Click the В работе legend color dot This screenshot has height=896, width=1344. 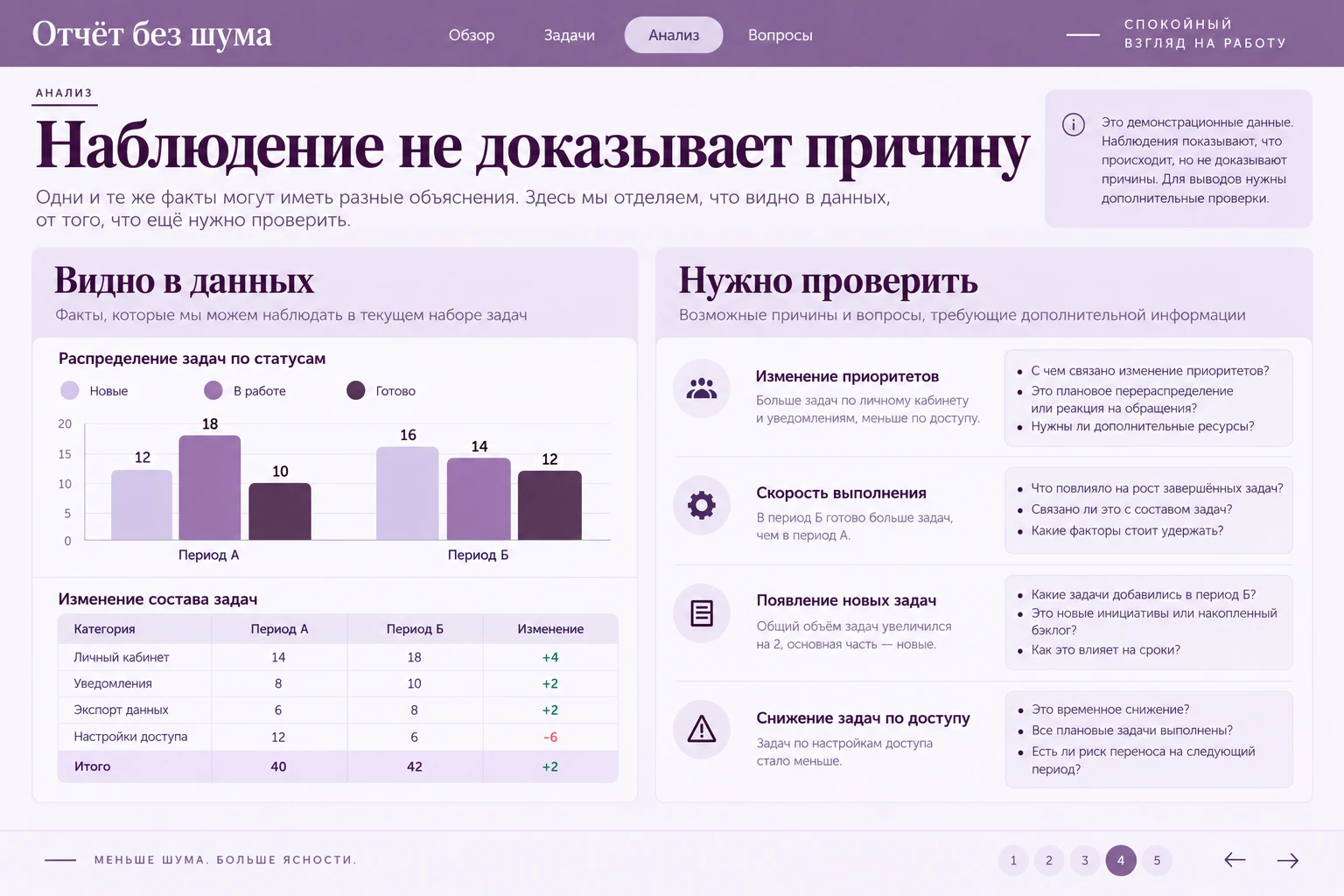[213, 390]
